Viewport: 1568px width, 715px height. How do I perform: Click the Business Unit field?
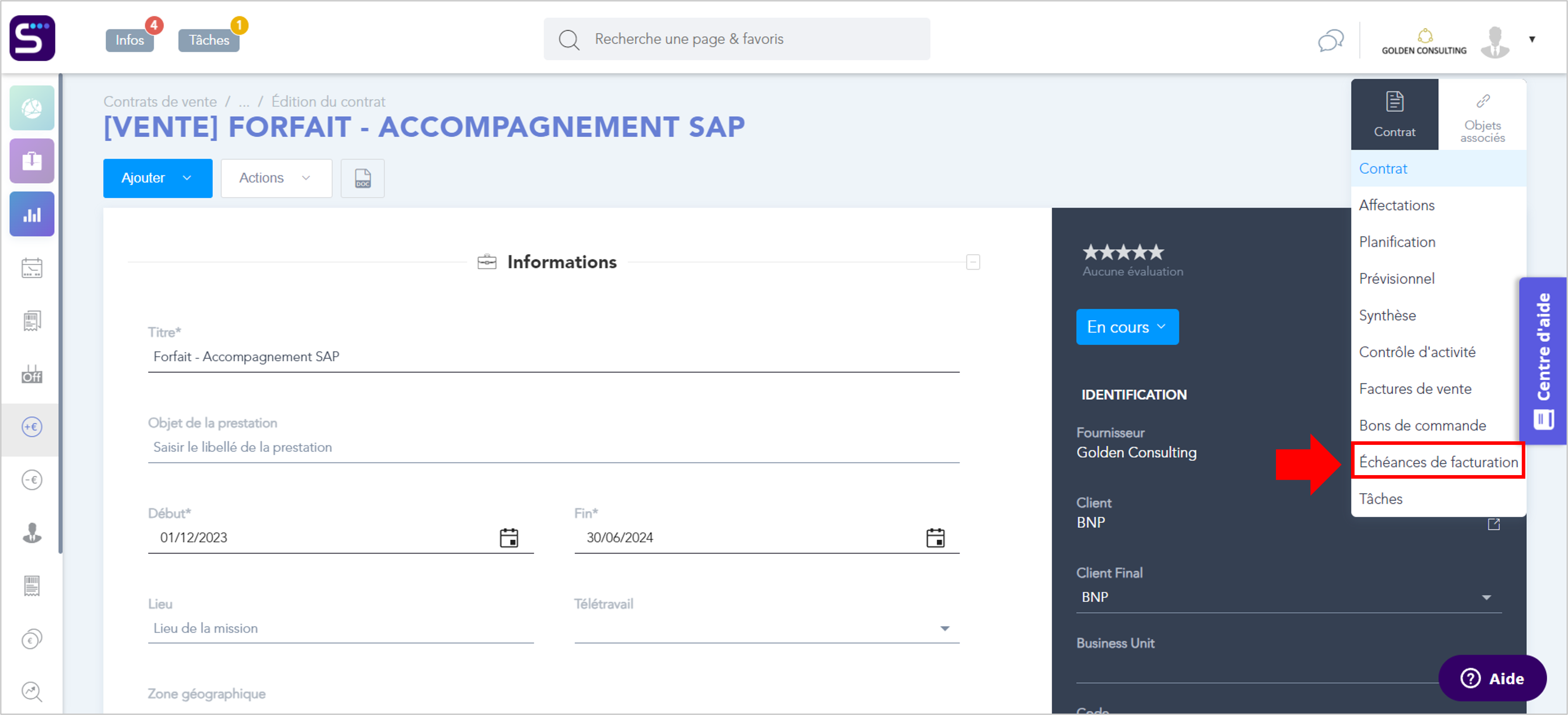click(1289, 669)
